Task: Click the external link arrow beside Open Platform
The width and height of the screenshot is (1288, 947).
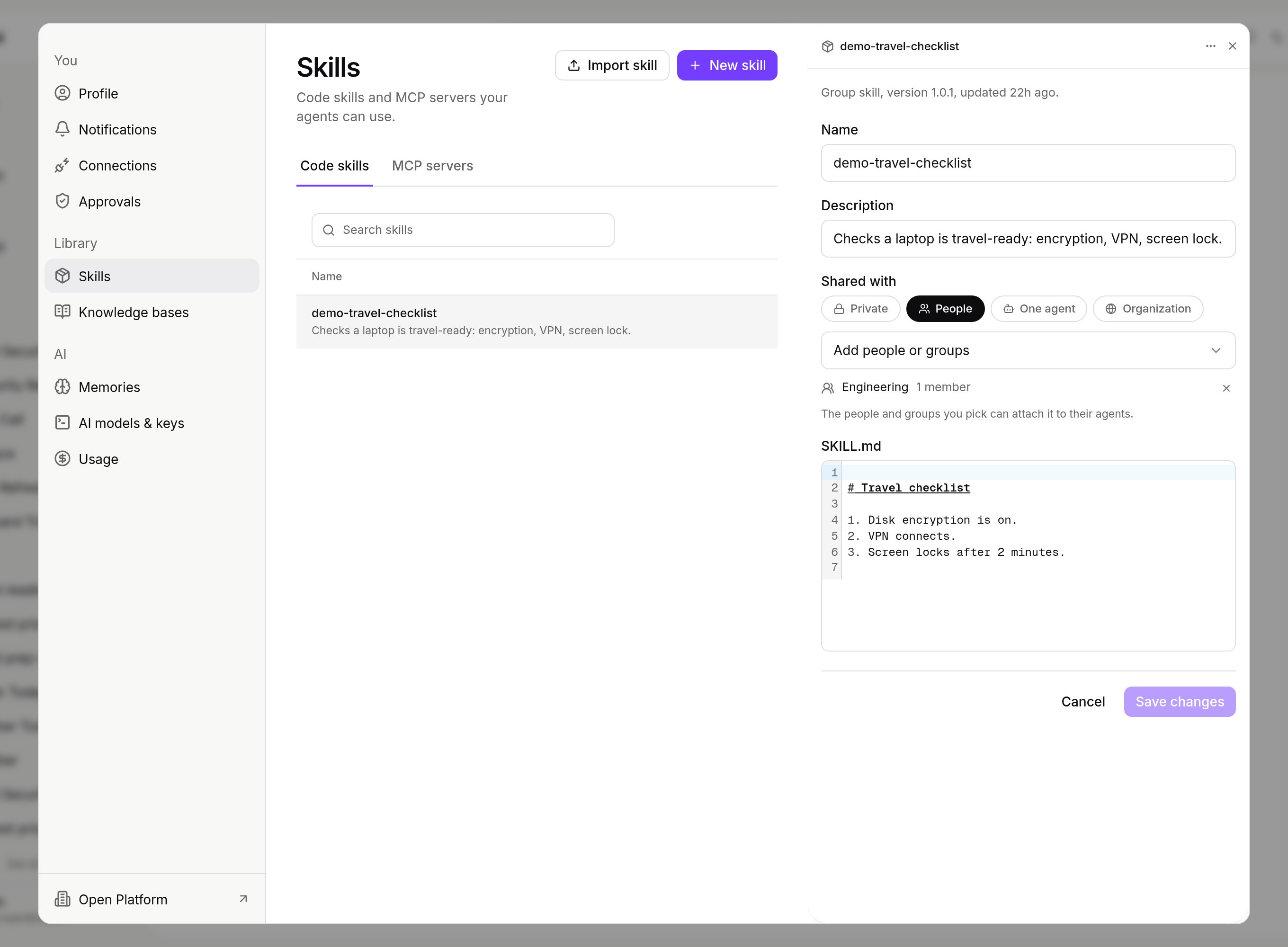Action: [243, 899]
